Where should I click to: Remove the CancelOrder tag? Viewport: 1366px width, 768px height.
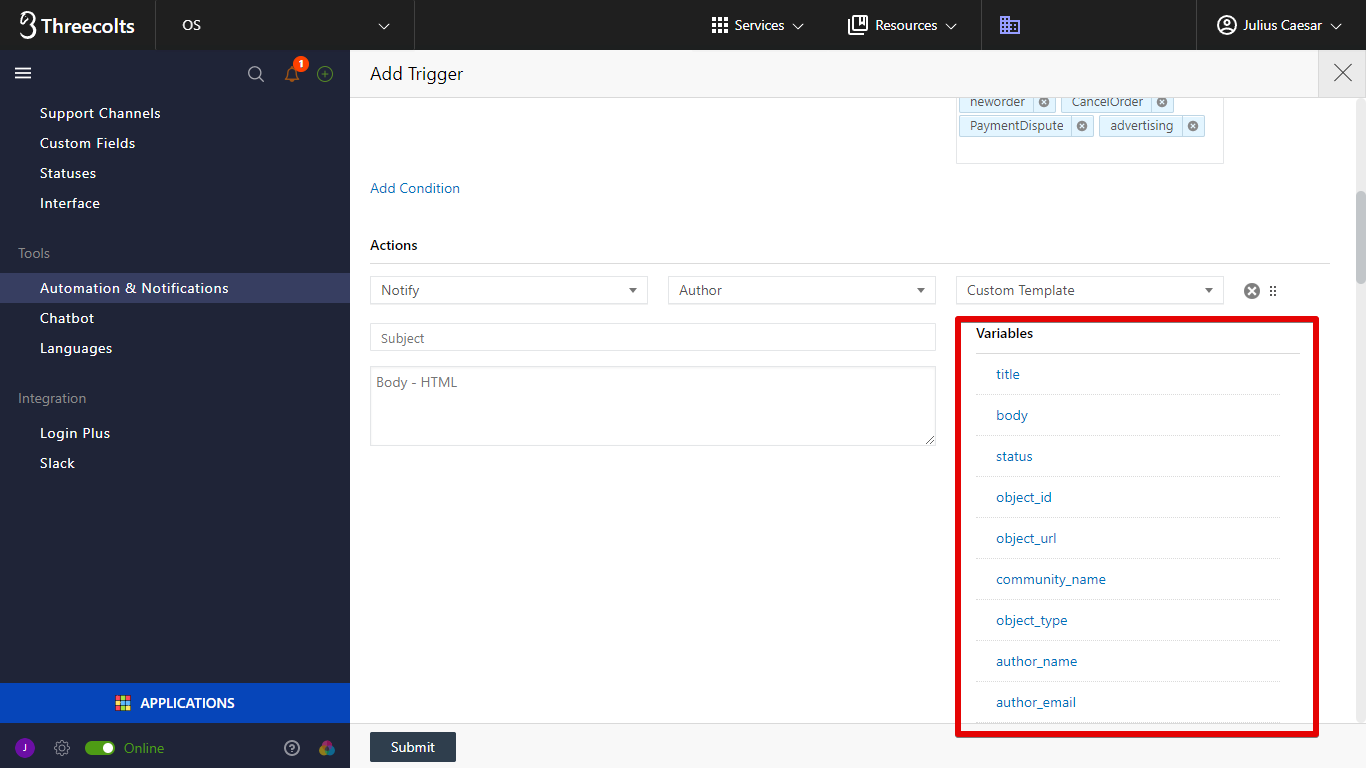point(1162,102)
